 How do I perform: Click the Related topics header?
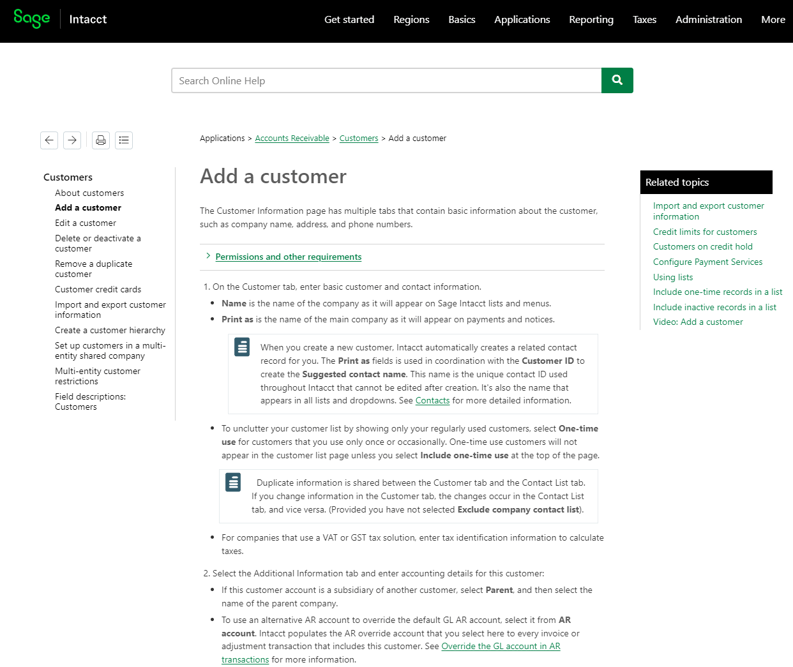click(706, 183)
